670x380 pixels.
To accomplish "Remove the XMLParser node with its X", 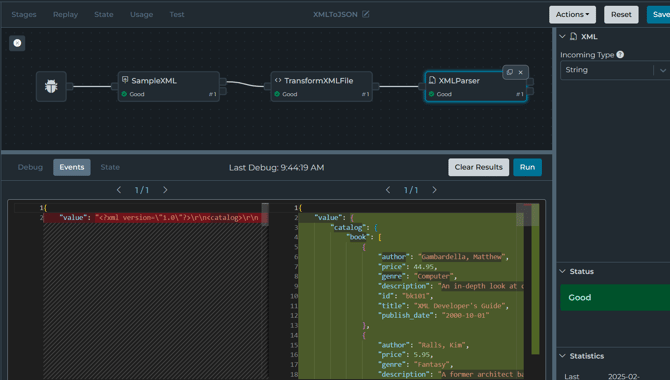I will pos(520,72).
